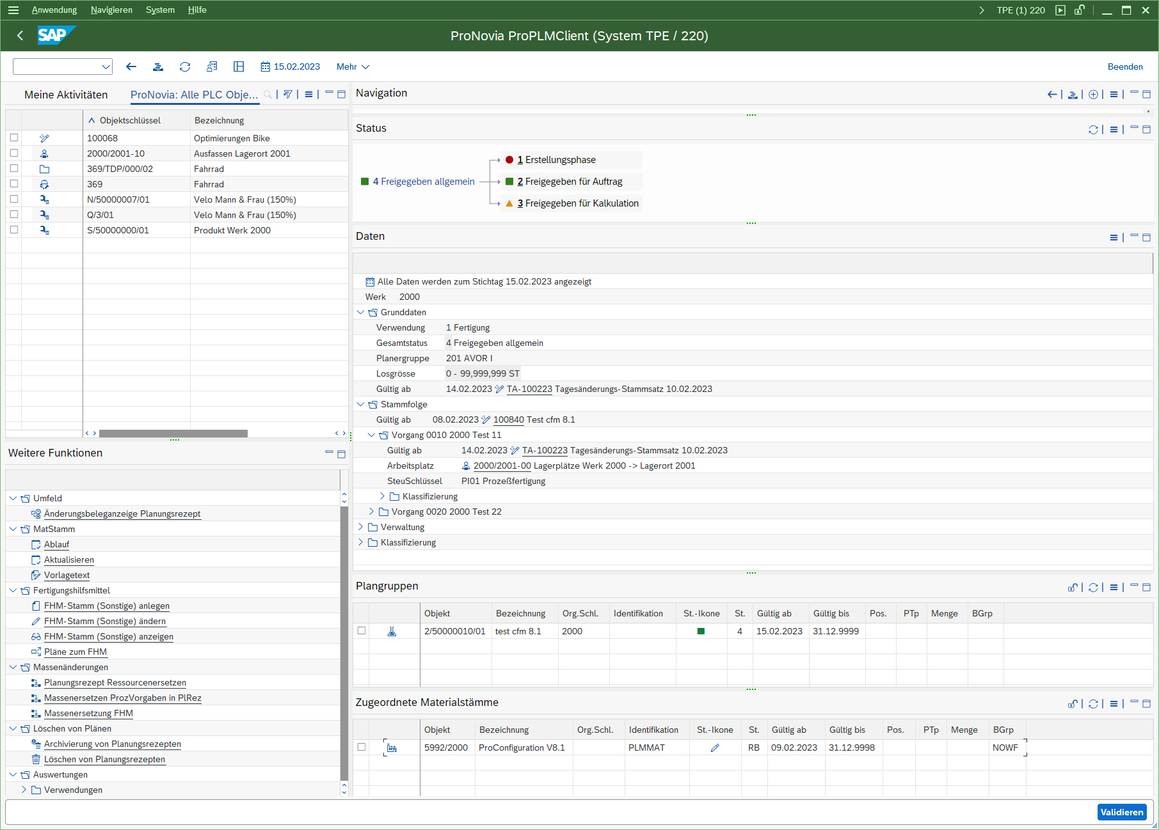Image resolution: width=1159 pixels, height=830 pixels.
Task: Open the Anwendung menu
Action: tap(54, 10)
